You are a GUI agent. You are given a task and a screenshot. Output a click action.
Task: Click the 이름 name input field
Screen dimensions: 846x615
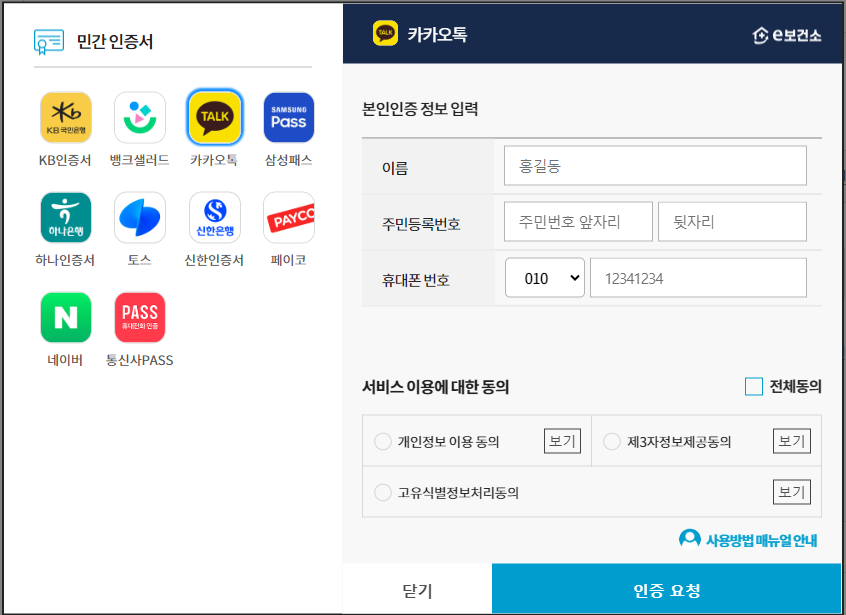(x=655, y=165)
